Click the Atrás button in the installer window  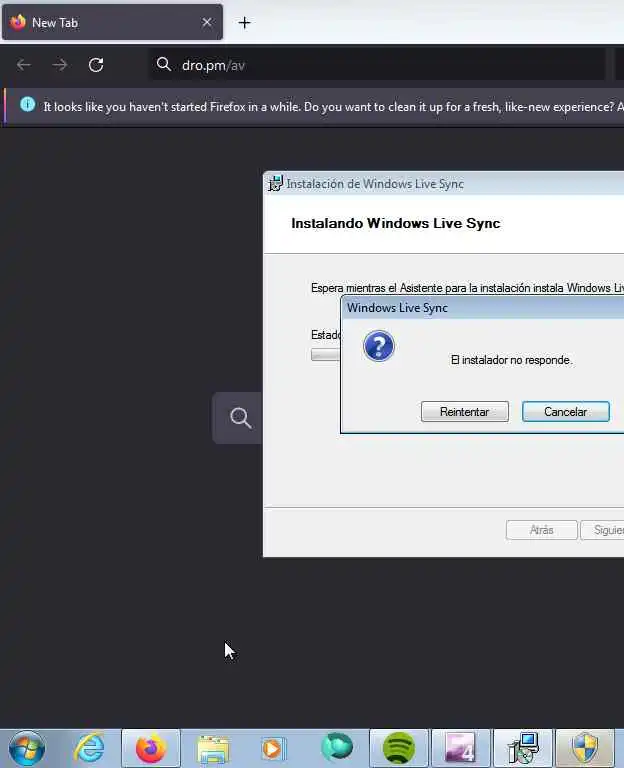pos(541,530)
